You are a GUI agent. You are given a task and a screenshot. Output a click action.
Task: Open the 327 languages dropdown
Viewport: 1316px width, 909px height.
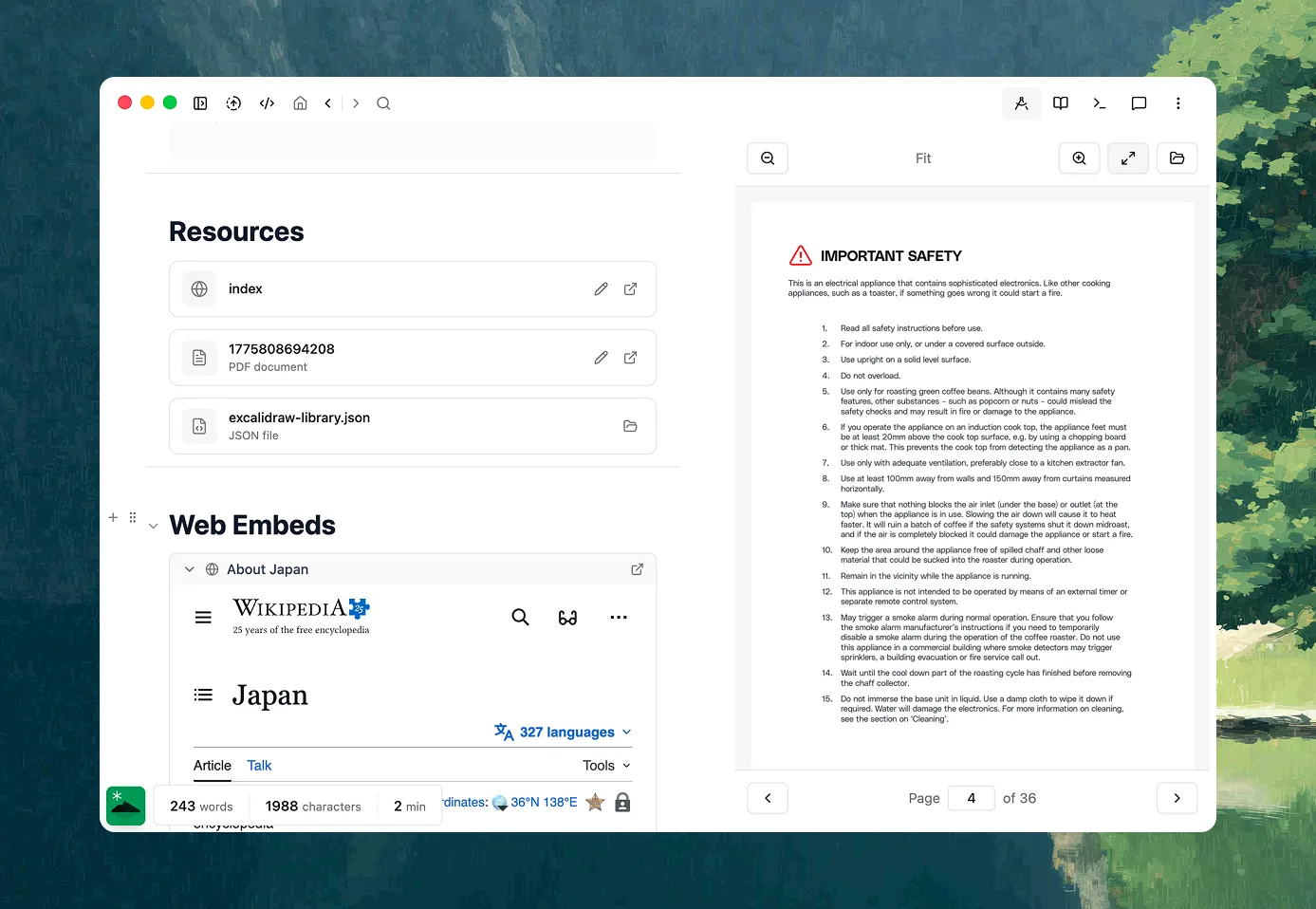click(563, 732)
